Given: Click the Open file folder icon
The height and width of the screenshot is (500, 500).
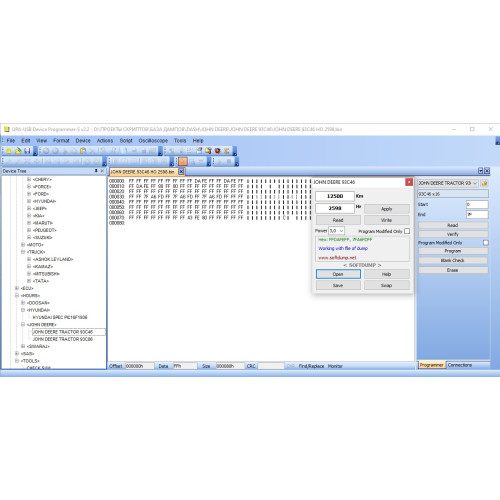Looking at the screenshot, I should pyautogui.click(x=18, y=151).
